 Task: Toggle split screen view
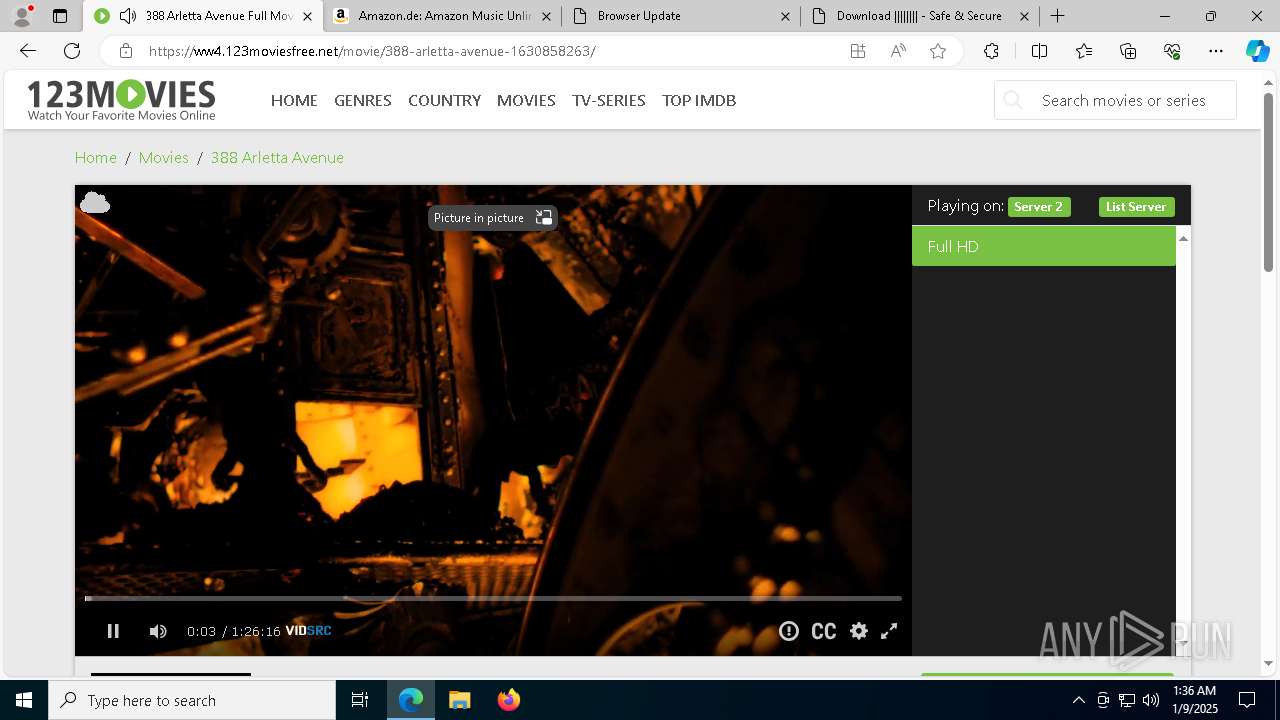[1039, 51]
